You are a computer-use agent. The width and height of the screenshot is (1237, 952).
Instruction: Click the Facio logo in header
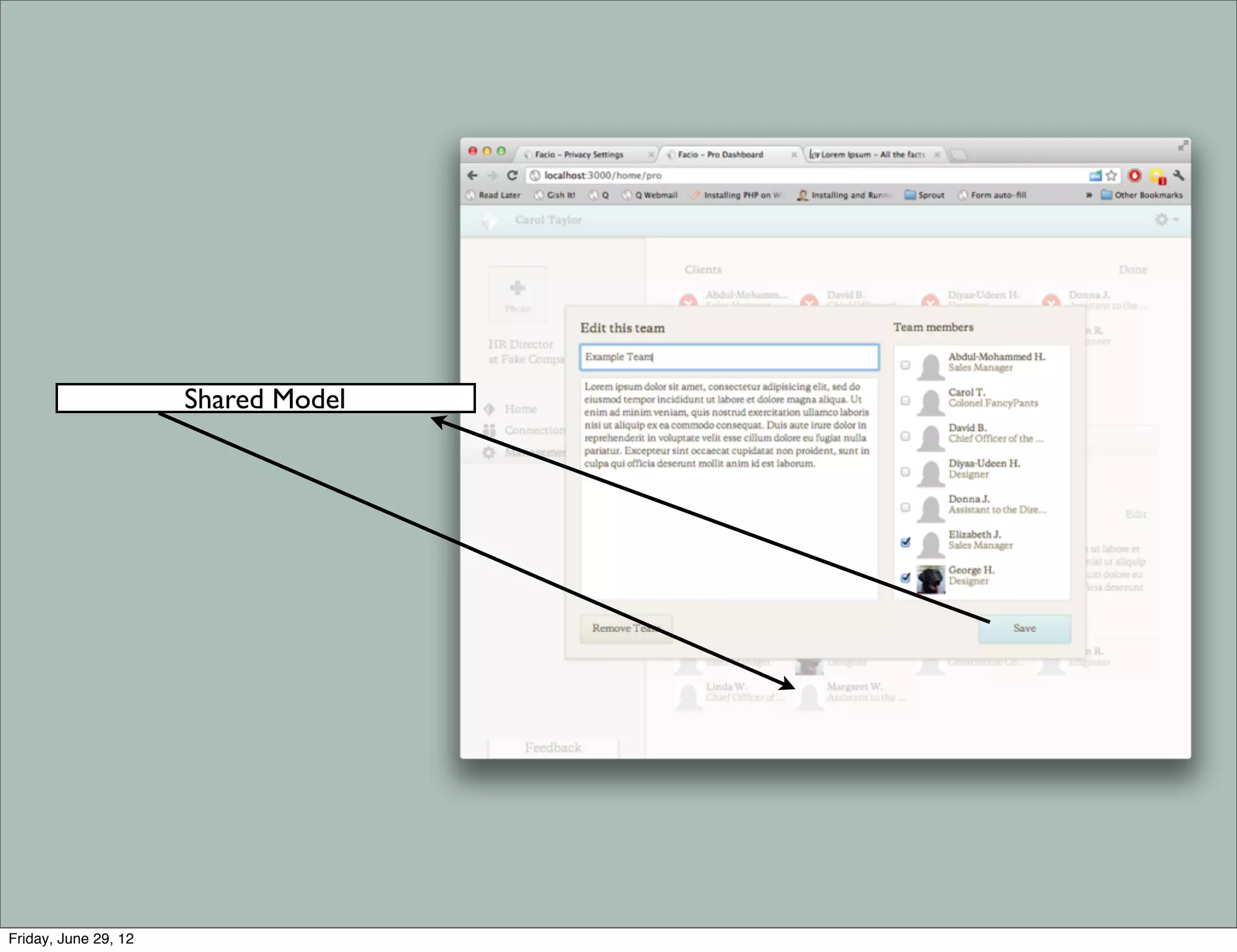pyautogui.click(x=488, y=222)
